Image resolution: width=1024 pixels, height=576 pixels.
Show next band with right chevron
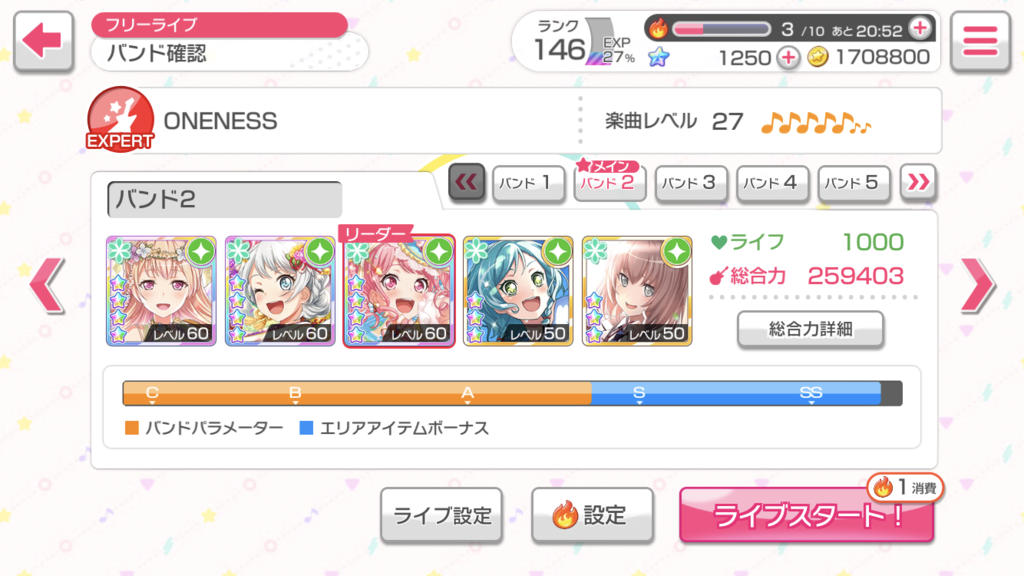977,285
